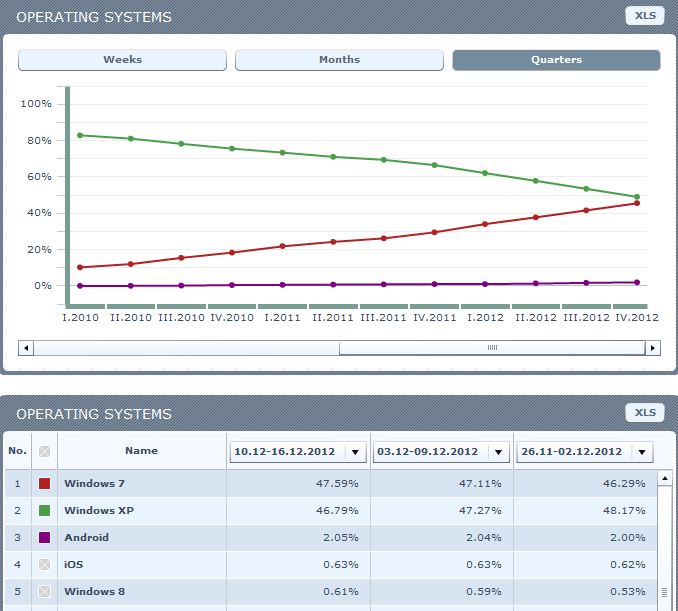Toggle the Windows 8 series checkbox
Image resolution: width=678 pixels, height=611 pixels.
pos(44,592)
